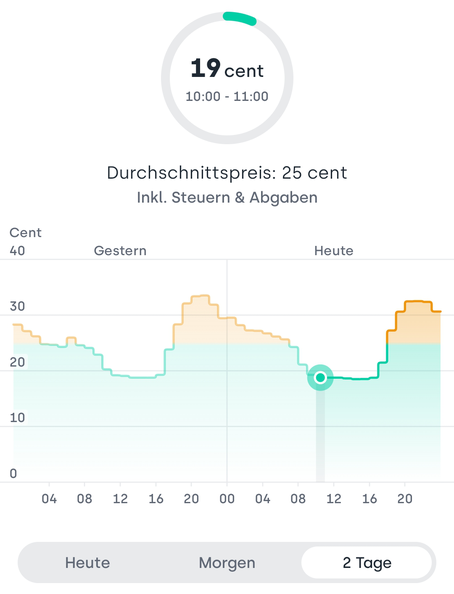
Task: Click the Heute label above chart
Action: pyautogui.click(x=333, y=251)
